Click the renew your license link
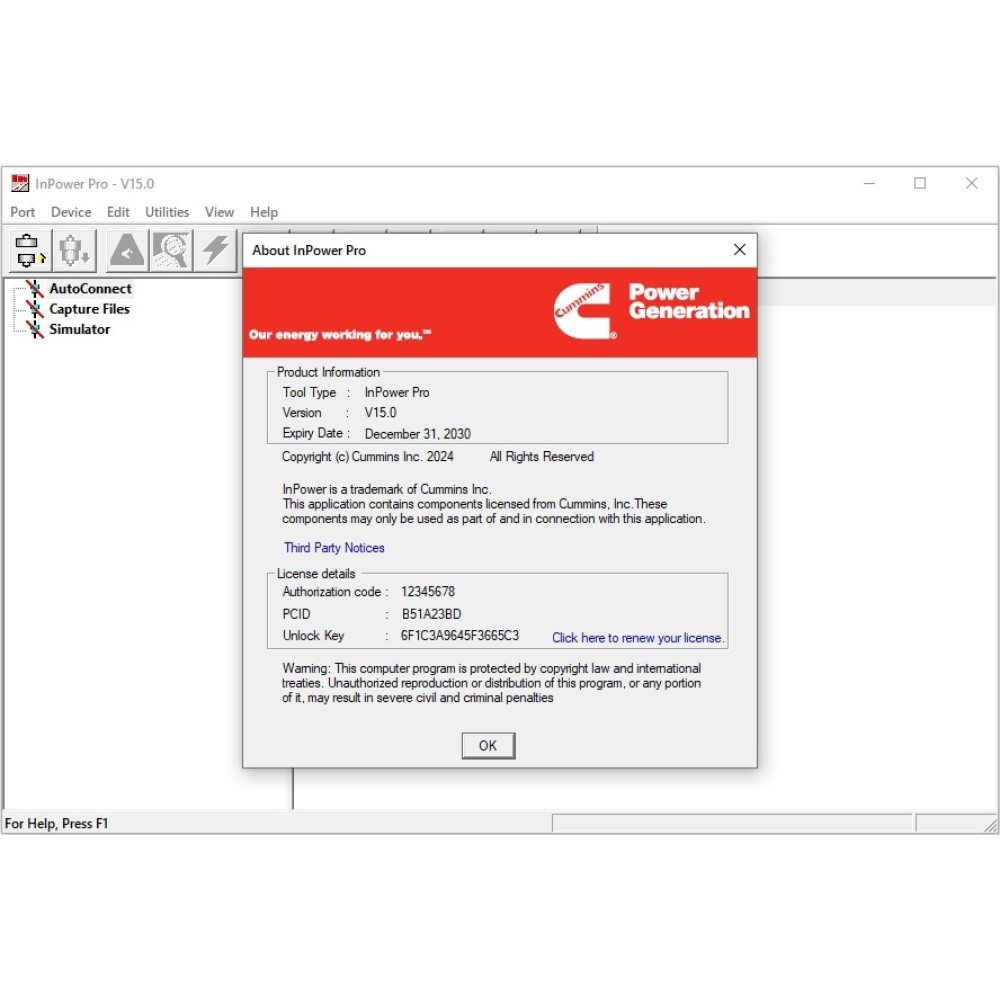1000x1000 pixels. pyautogui.click(x=638, y=638)
